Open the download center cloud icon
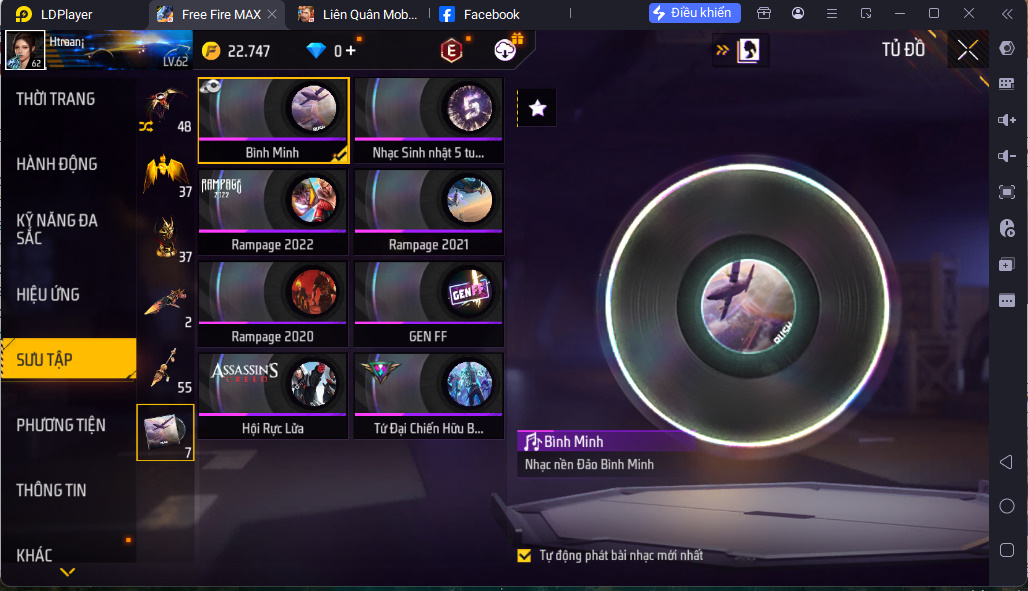The image size is (1028, 591). point(505,50)
